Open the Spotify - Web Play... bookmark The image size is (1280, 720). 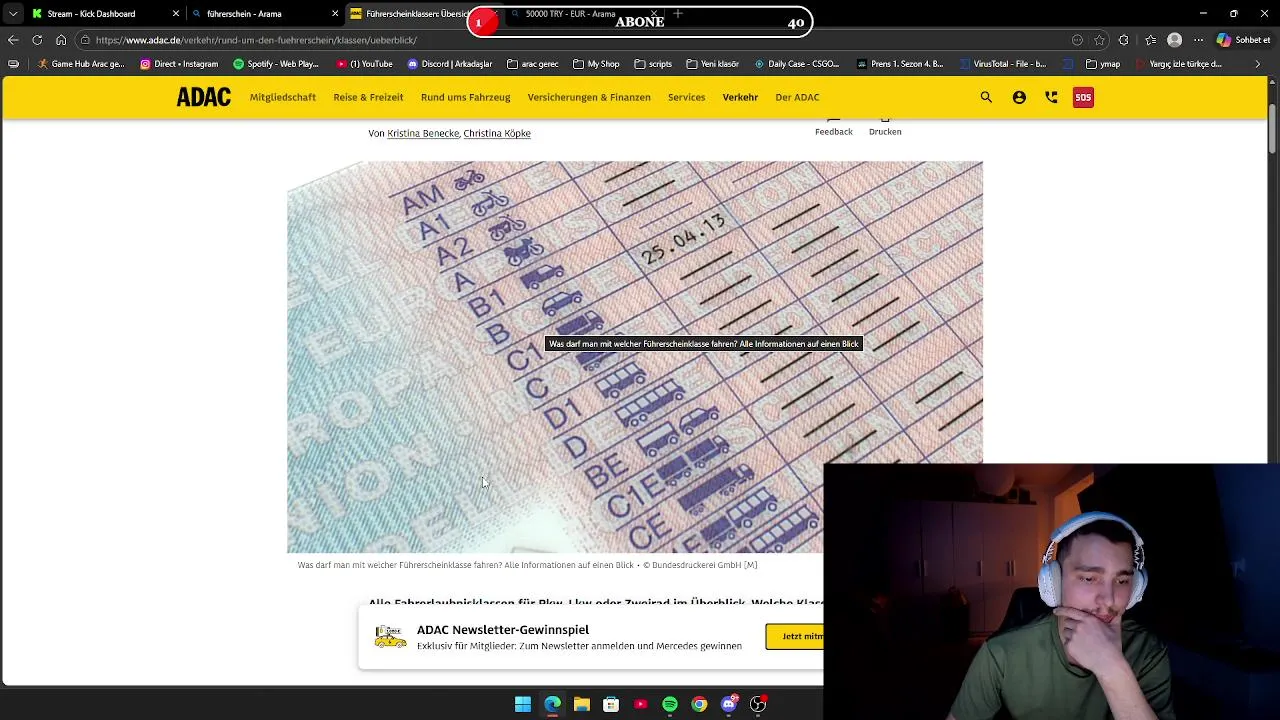tap(276, 64)
